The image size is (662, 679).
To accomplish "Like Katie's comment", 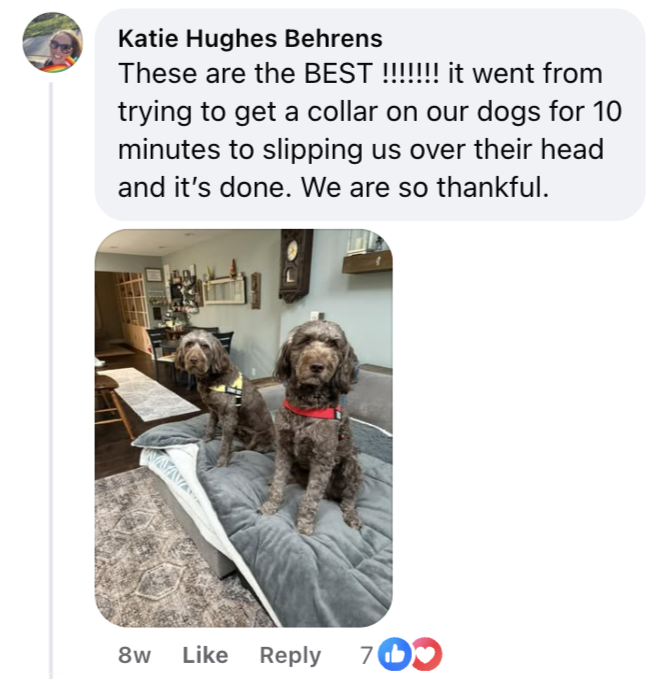I will pyautogui.click(x=205, y=655).
